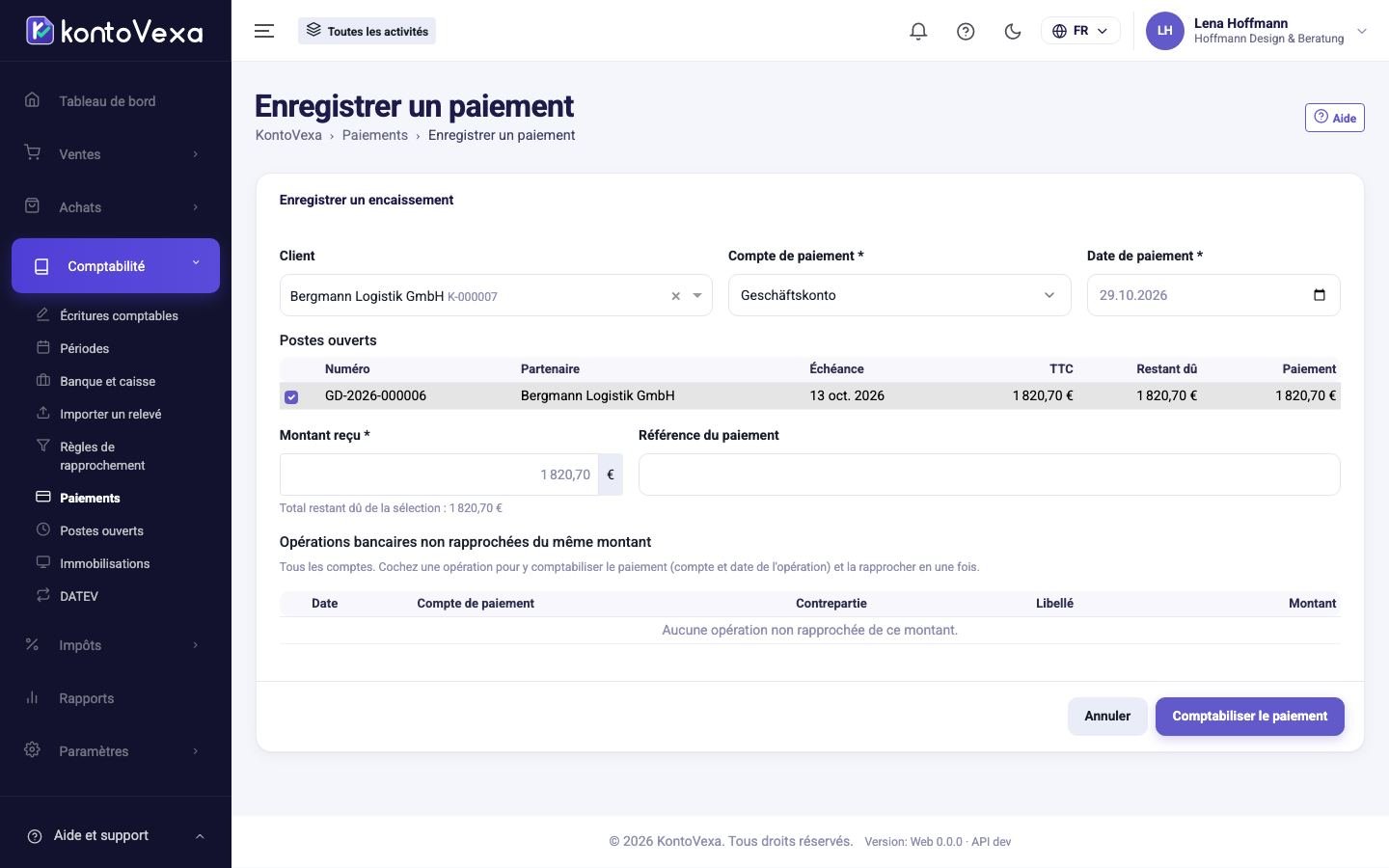
Task: Click the Date de paiement field
Action: point(1213,295)
